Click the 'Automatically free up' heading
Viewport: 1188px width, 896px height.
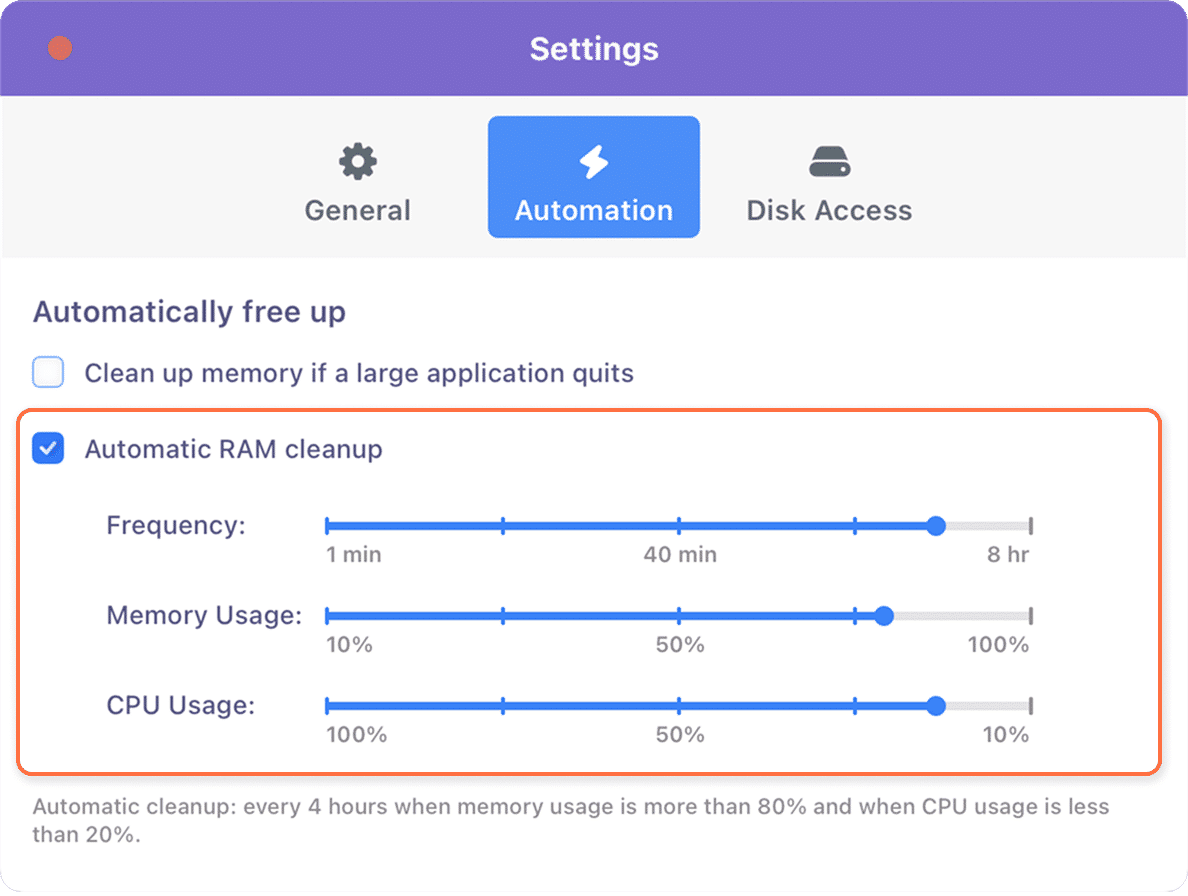point(189,312)
